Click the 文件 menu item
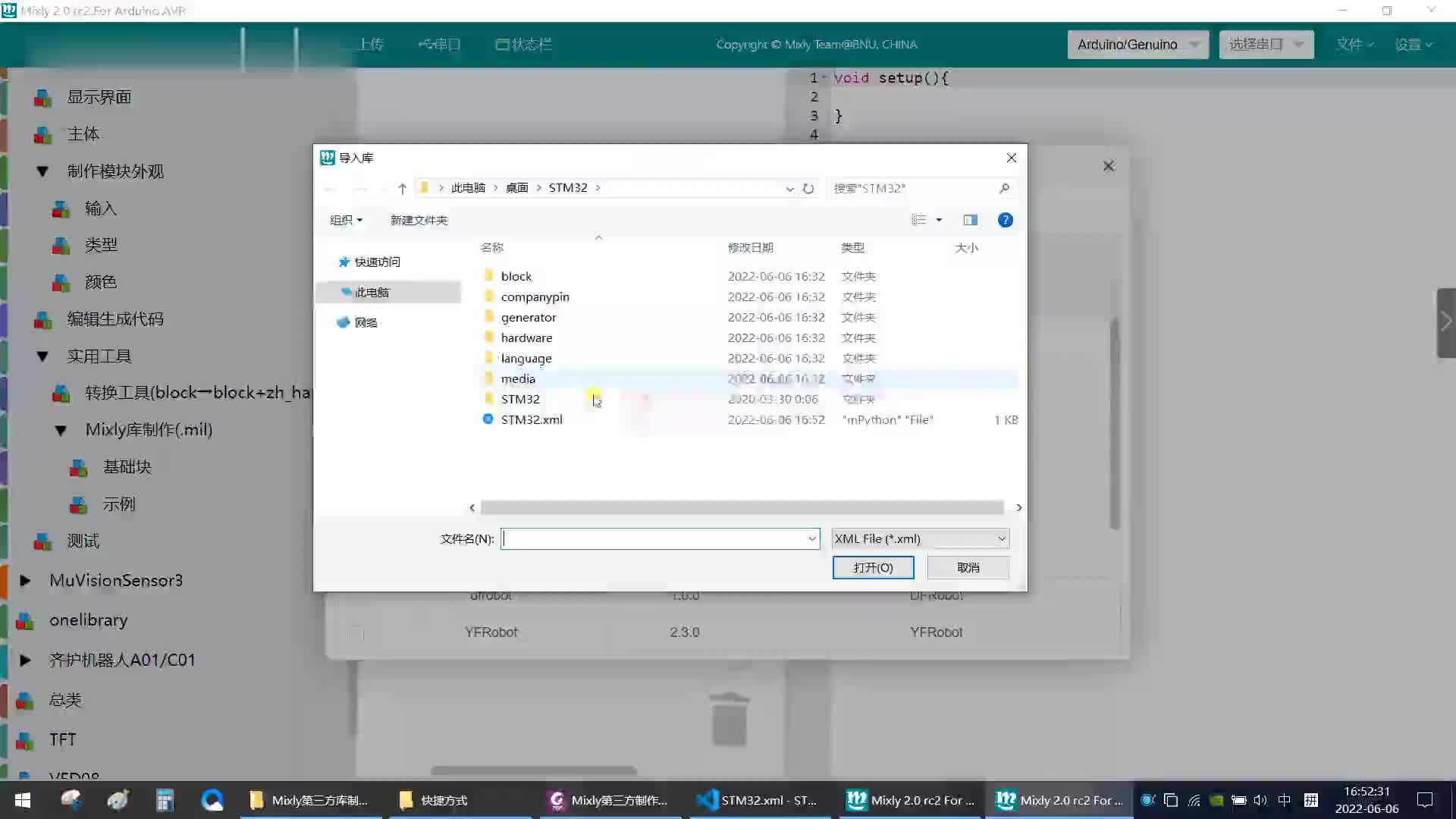This screenshot has width=1456, height=819. tap(1354, 44)
